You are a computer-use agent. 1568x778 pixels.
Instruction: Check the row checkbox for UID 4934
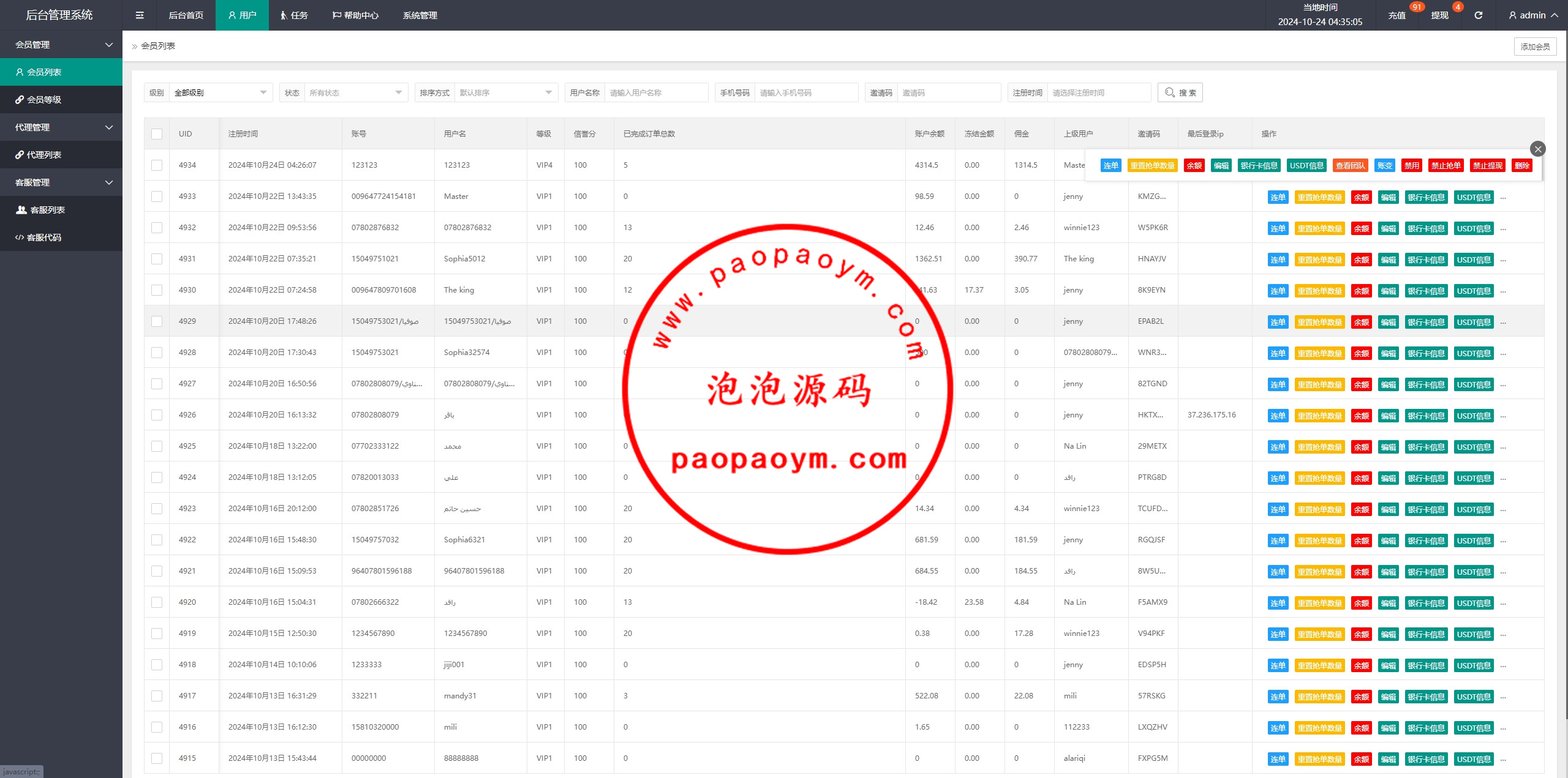pyautogui.click(x=157, y=165)
